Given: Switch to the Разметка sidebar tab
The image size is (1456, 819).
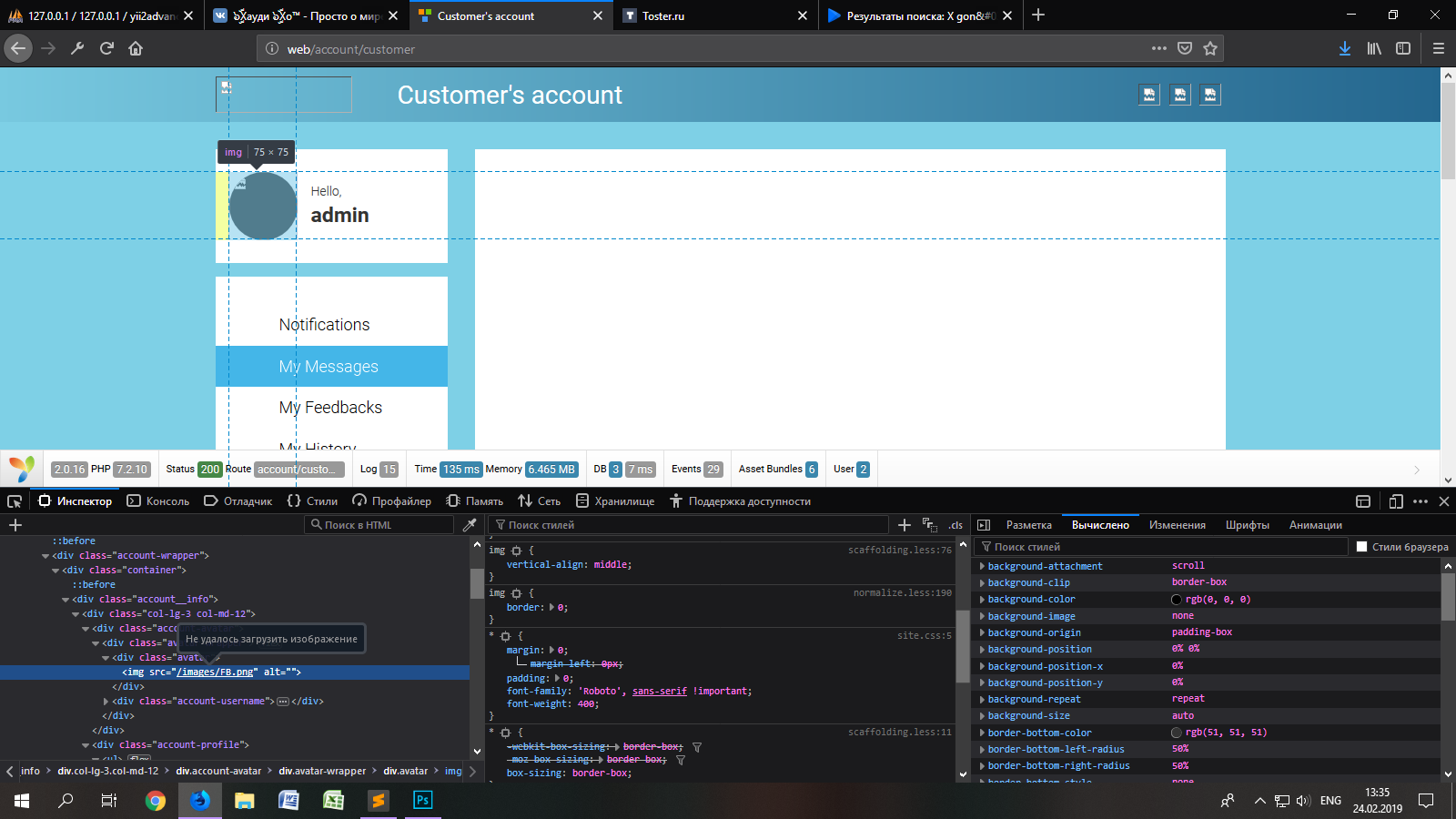Looking at the screenshot, I should click(x=1029, y=525).
